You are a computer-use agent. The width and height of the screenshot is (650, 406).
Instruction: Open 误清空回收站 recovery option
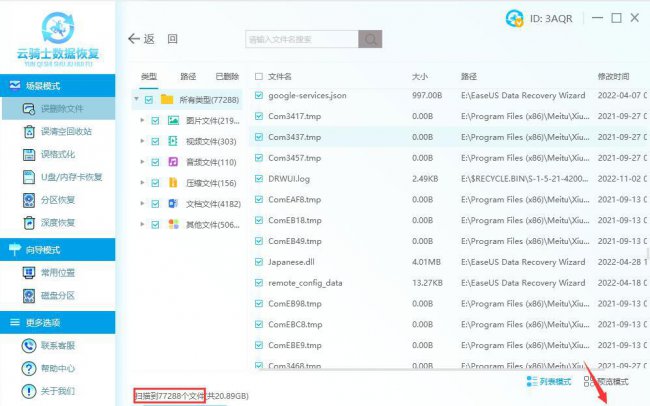[58, 131]
